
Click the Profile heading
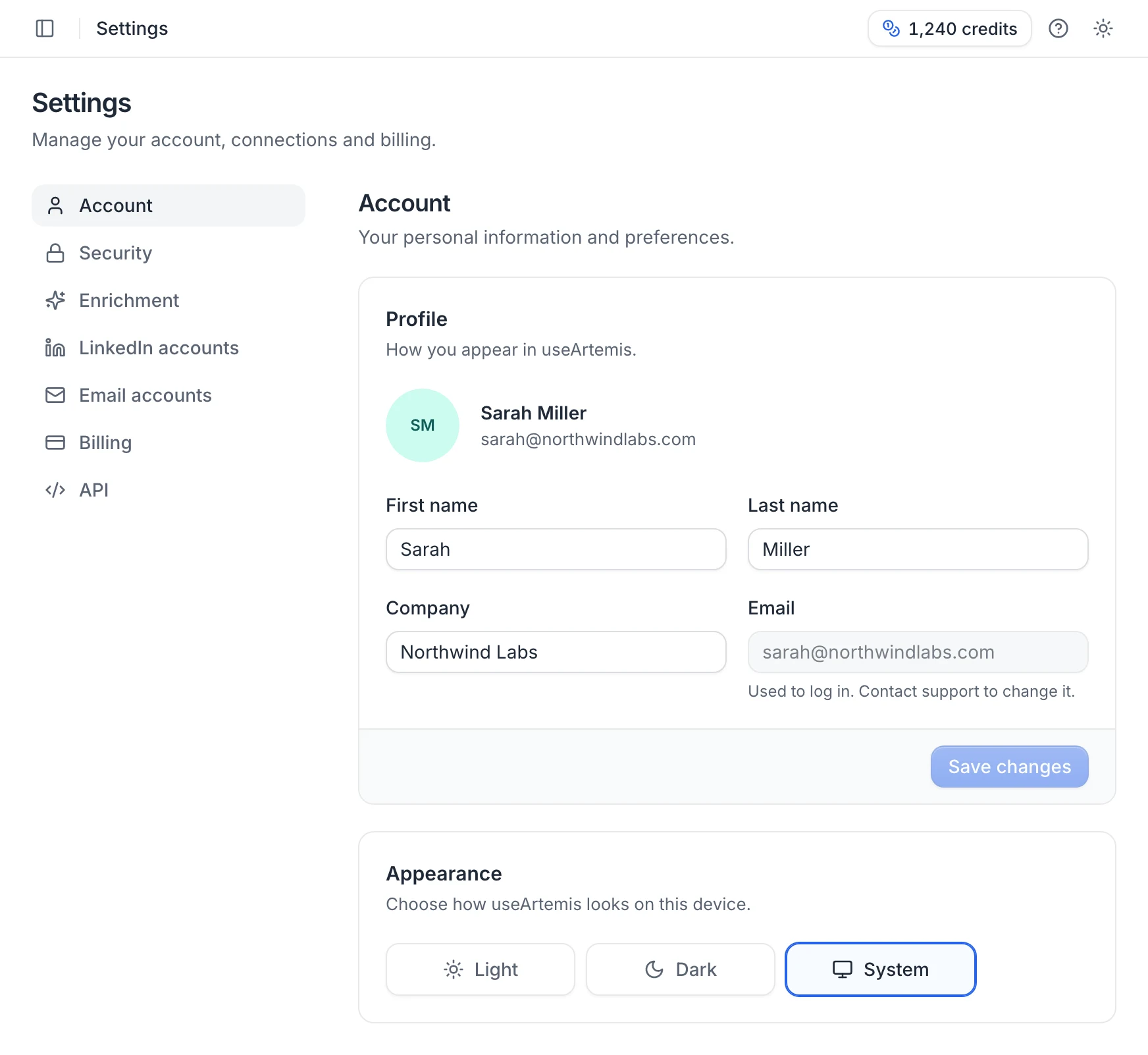[417, 319]
